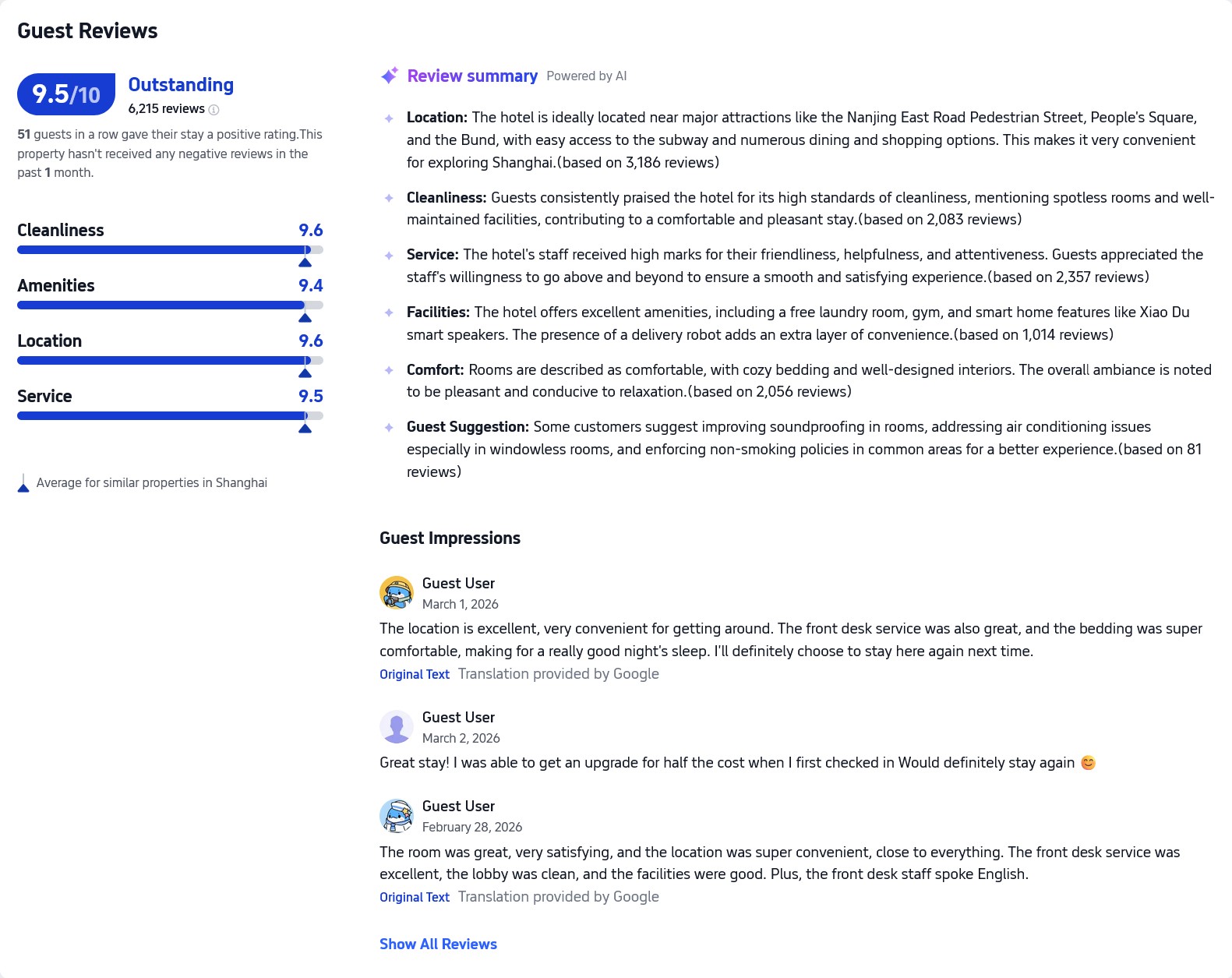Click the February 28, 2026 reviewer's avatar
This screenshot has width=1232, height=978.
(x=397, y=816)
